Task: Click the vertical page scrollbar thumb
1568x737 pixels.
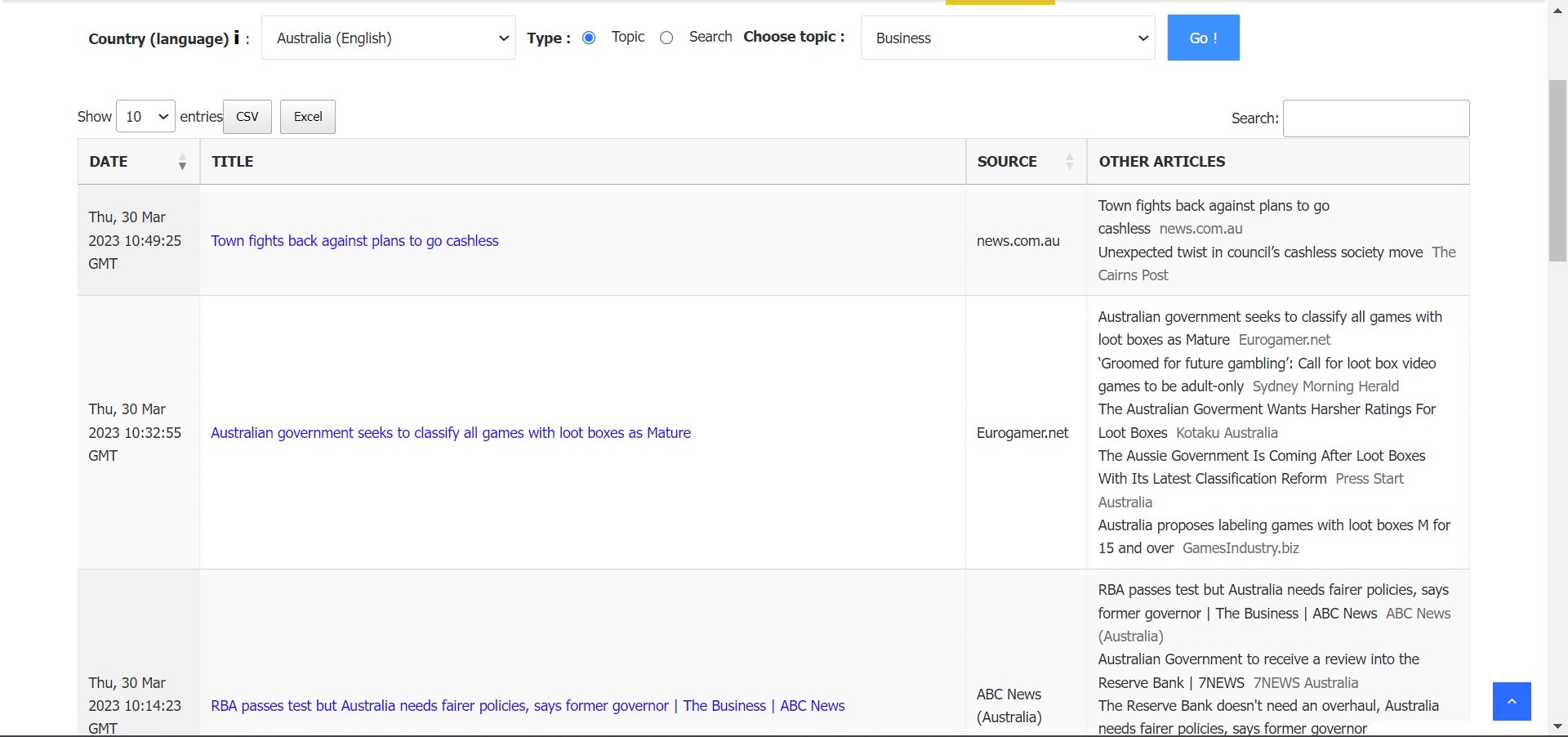Action: 1557,171
